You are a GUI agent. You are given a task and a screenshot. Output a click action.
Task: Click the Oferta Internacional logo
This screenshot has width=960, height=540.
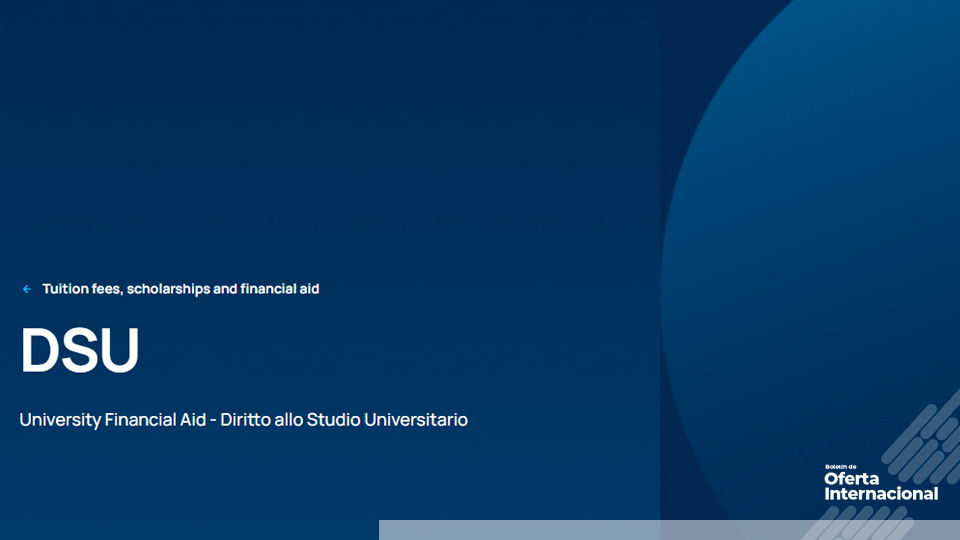click(x=880, y=485)
